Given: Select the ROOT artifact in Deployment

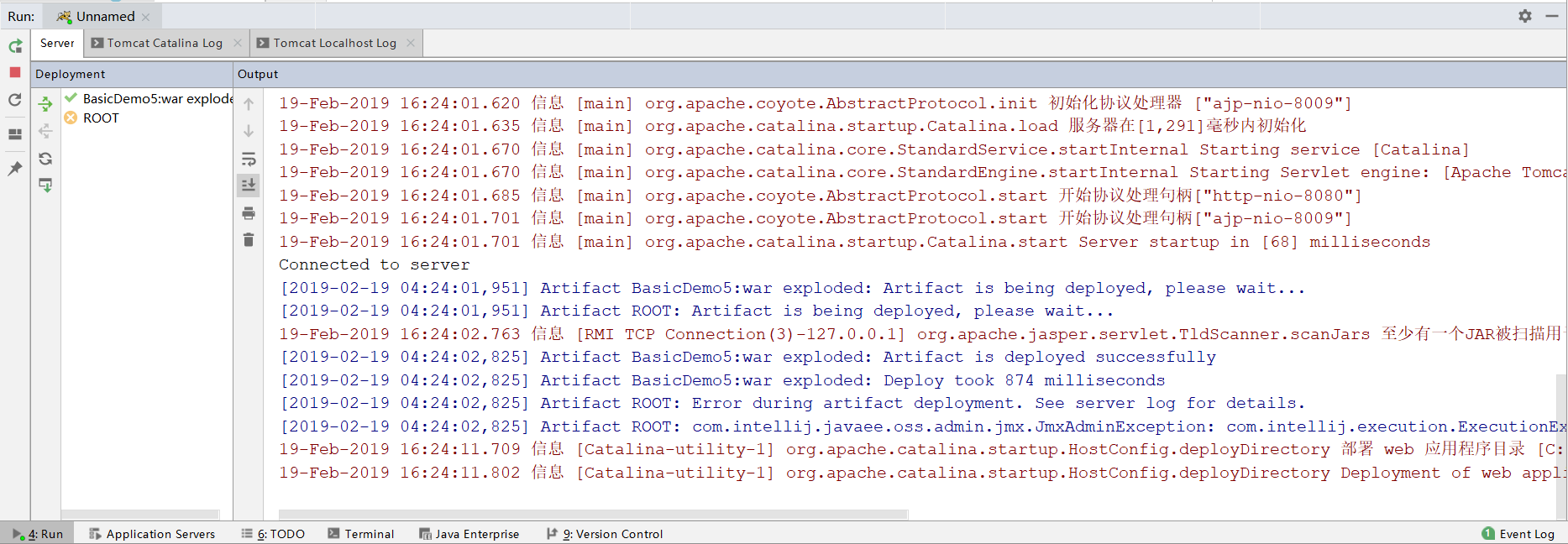Looking at the screenshot, I should (101, 118).
